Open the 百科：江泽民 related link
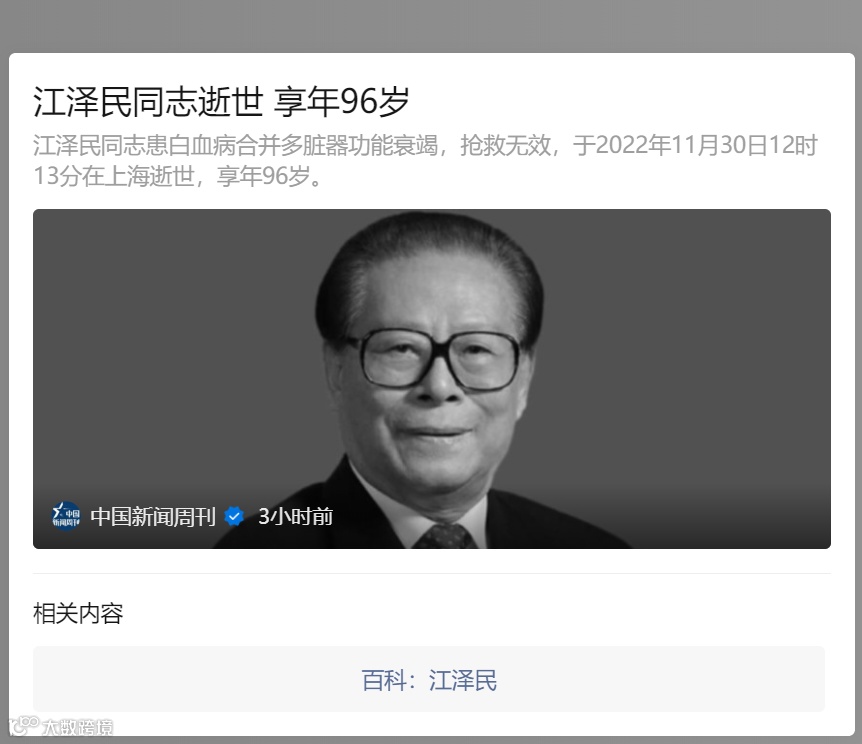 429,679
